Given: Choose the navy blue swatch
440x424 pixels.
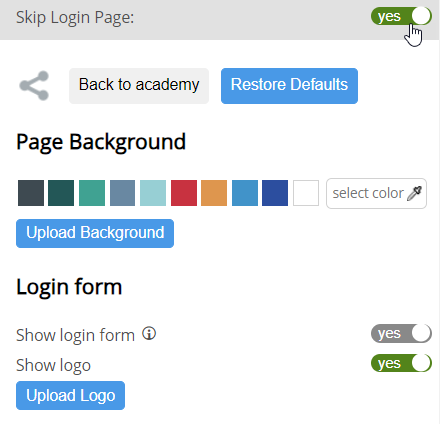Looking at the screenshot, I should point(275,193).
